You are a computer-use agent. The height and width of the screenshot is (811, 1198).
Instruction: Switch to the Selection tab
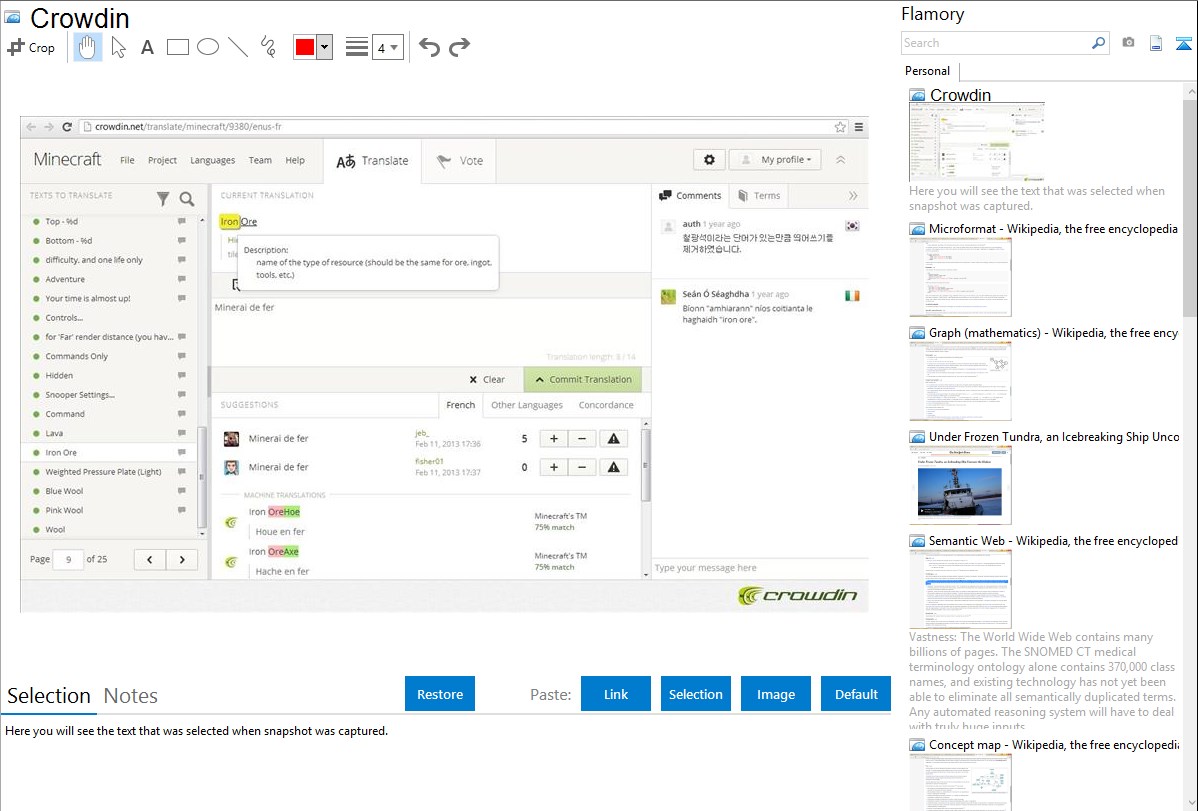(x=49, y=696)
